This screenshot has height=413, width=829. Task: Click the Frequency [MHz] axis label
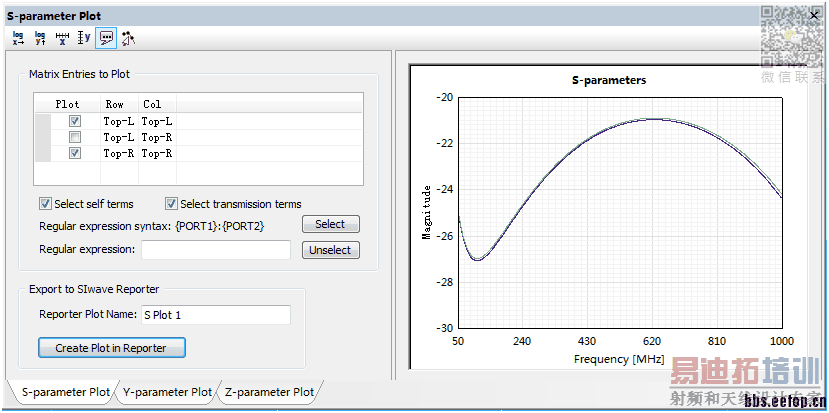coord(619,359)
